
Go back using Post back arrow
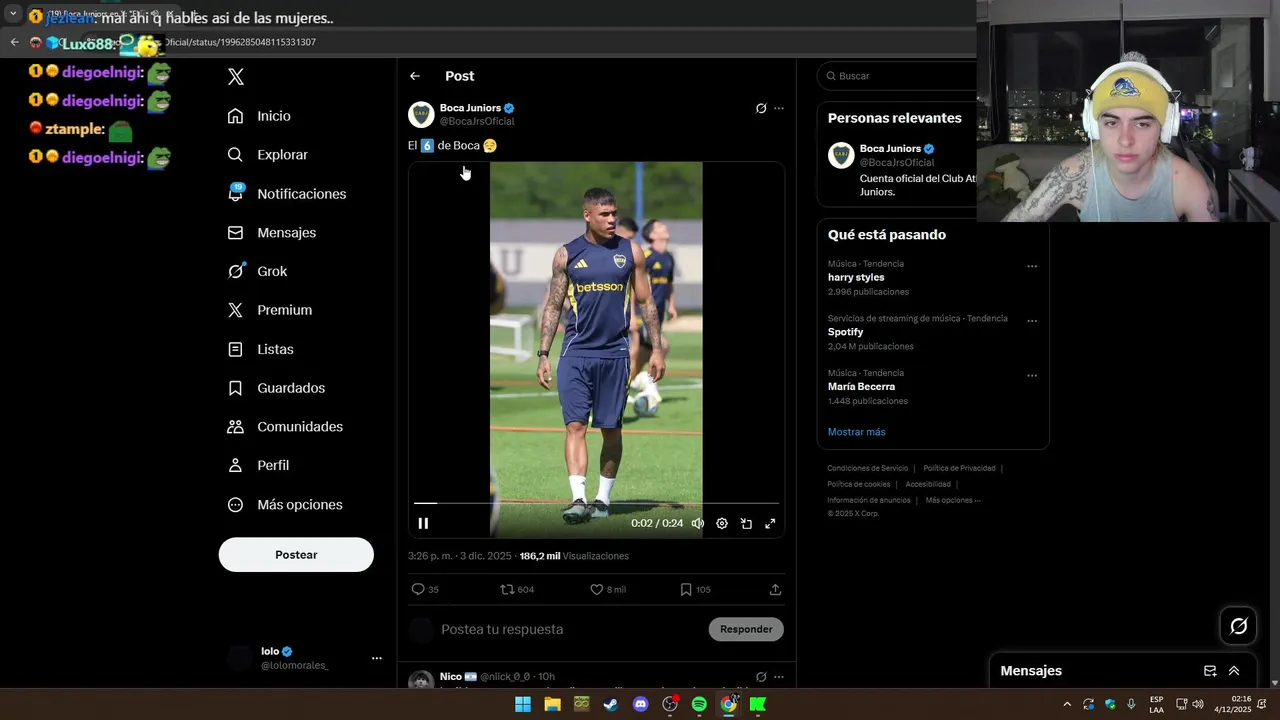coord(415,76)
